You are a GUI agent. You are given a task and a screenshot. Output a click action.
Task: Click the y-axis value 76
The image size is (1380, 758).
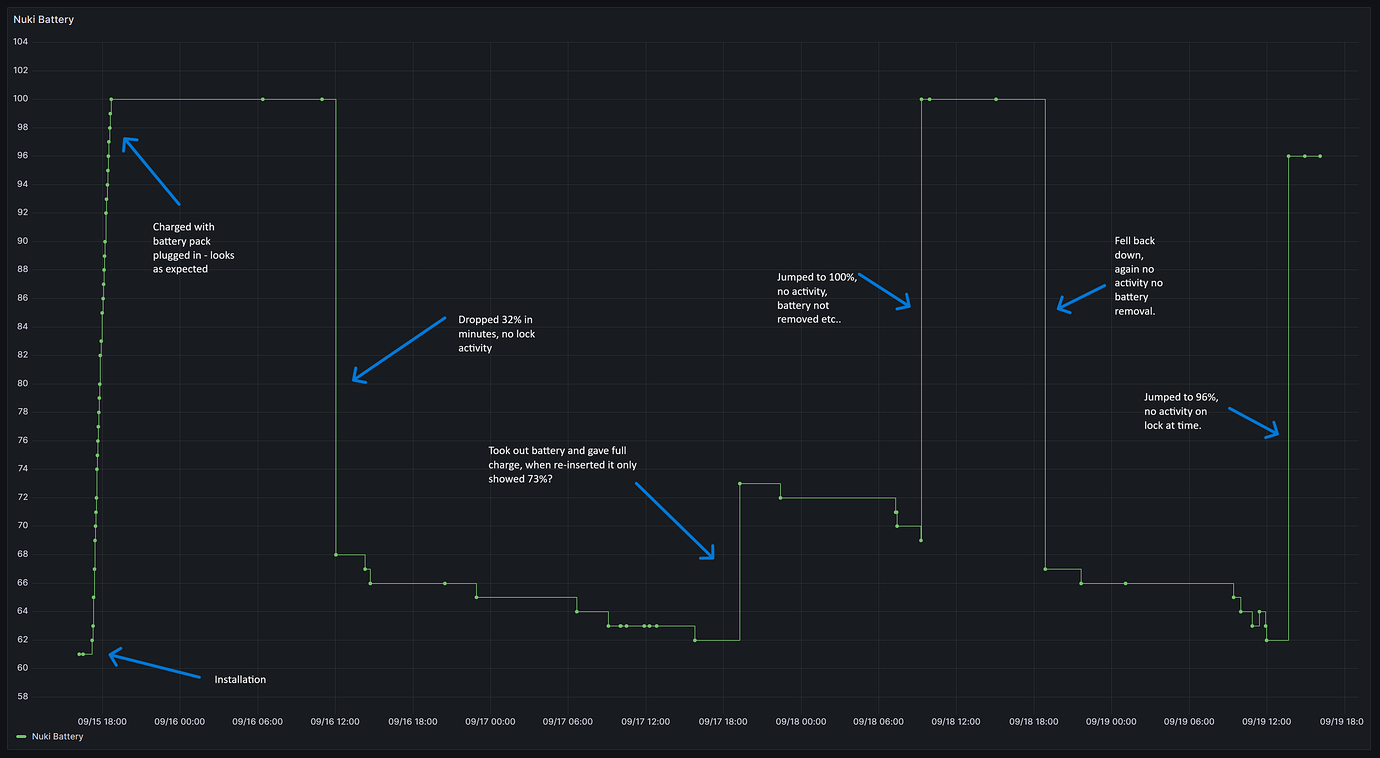click(22, 440)
